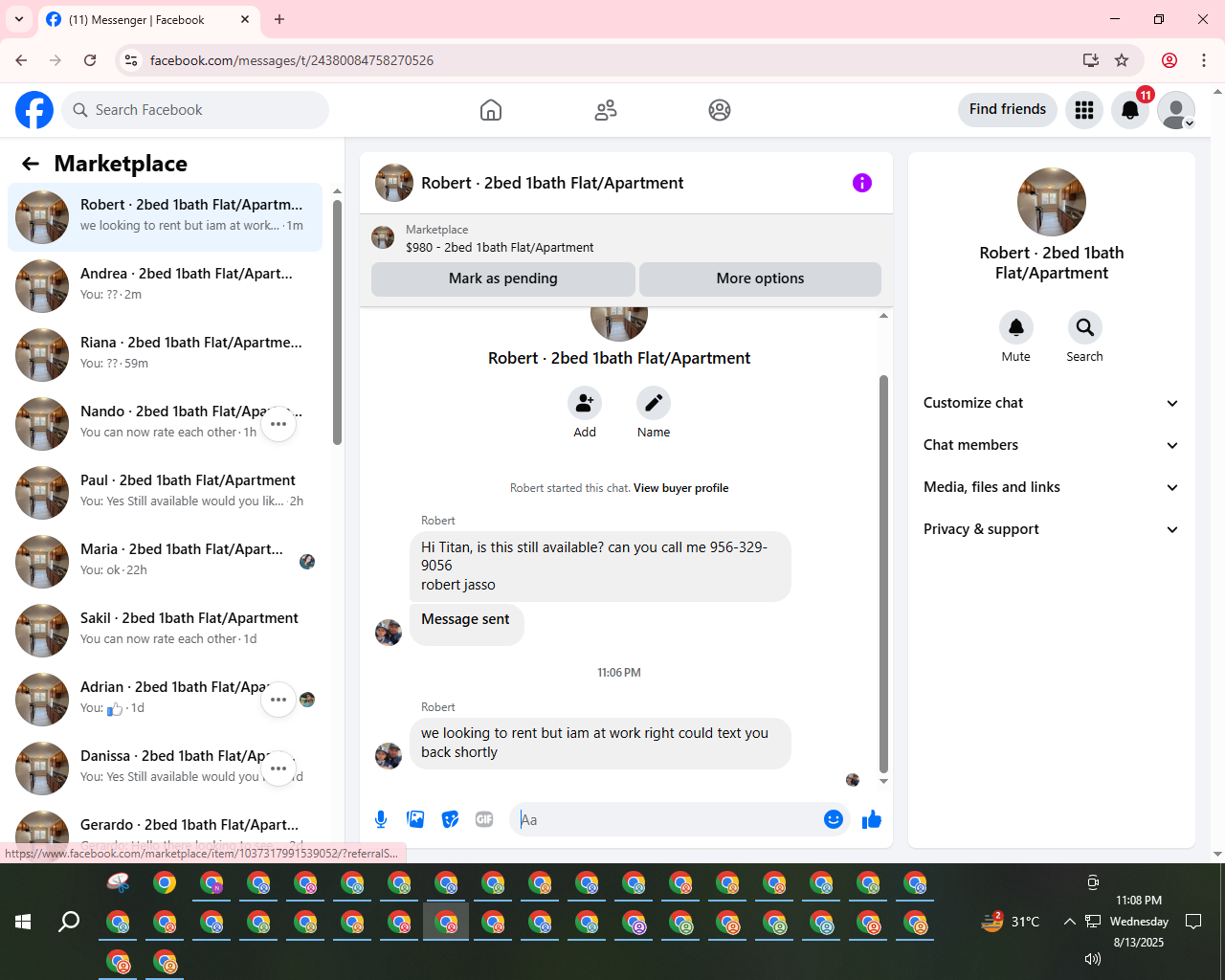This screenshot has width=1225, height=980.
Task: Expand Media, files and links section
Action: coord(1052,487)
